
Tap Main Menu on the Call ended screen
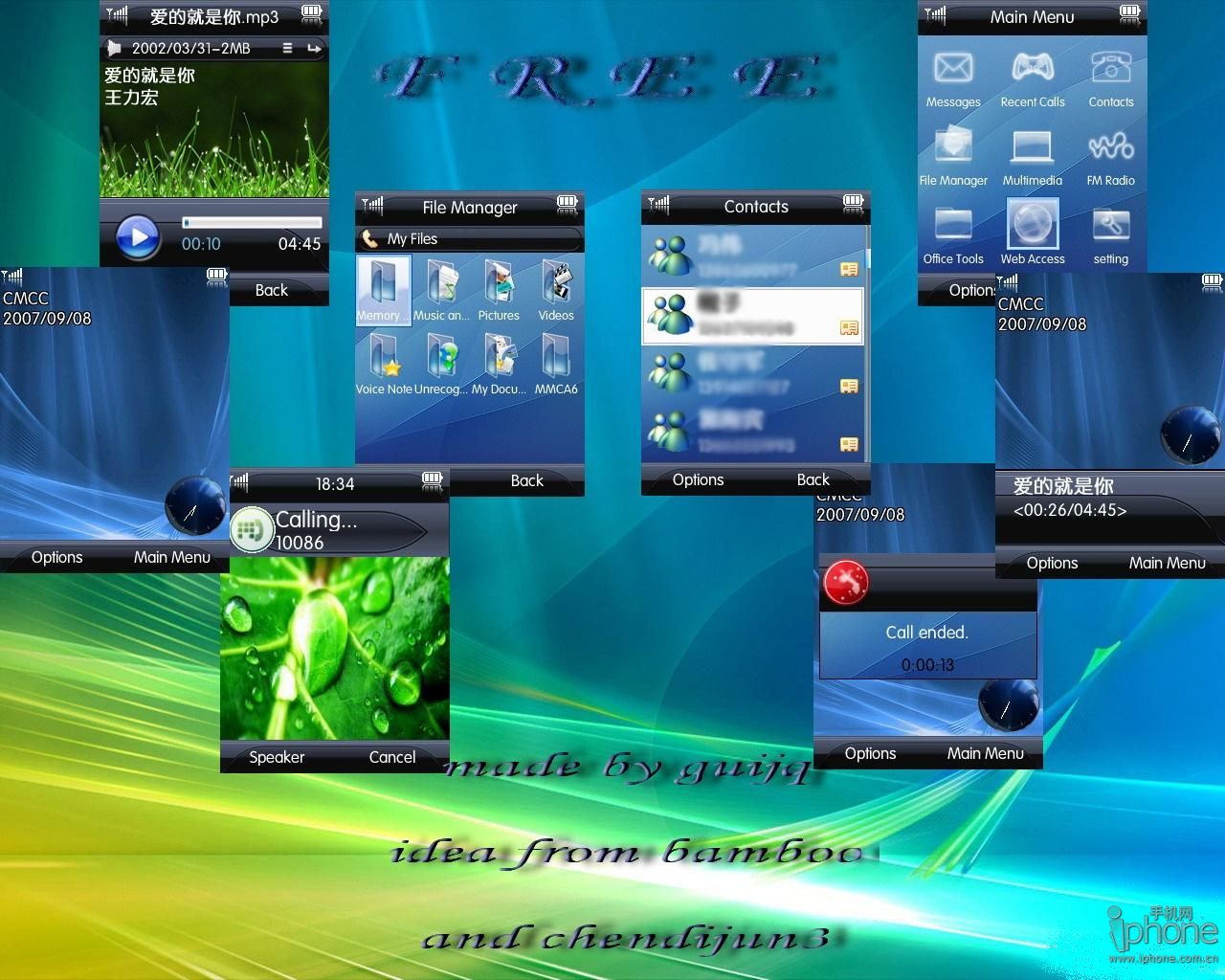click(x=986, y=754)
